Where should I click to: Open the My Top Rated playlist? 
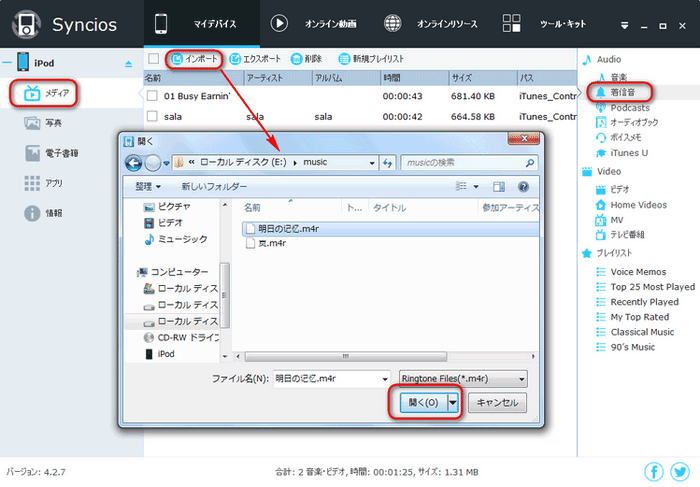(633, 317)
